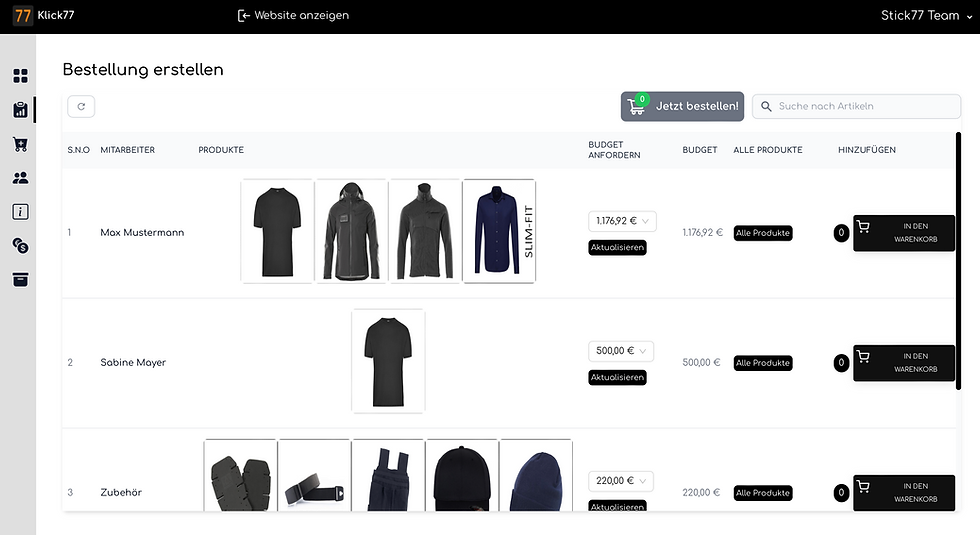This screenshot has width=980, height=535.
Task: Open the 1.176,92 € budget dropdown
Action: [622, 221]
